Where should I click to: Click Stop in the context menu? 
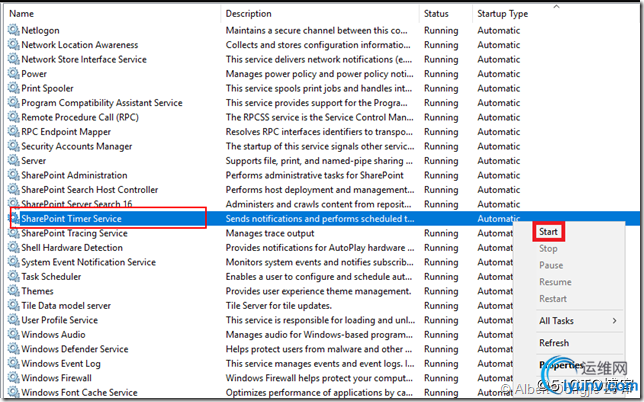(548, 248)
